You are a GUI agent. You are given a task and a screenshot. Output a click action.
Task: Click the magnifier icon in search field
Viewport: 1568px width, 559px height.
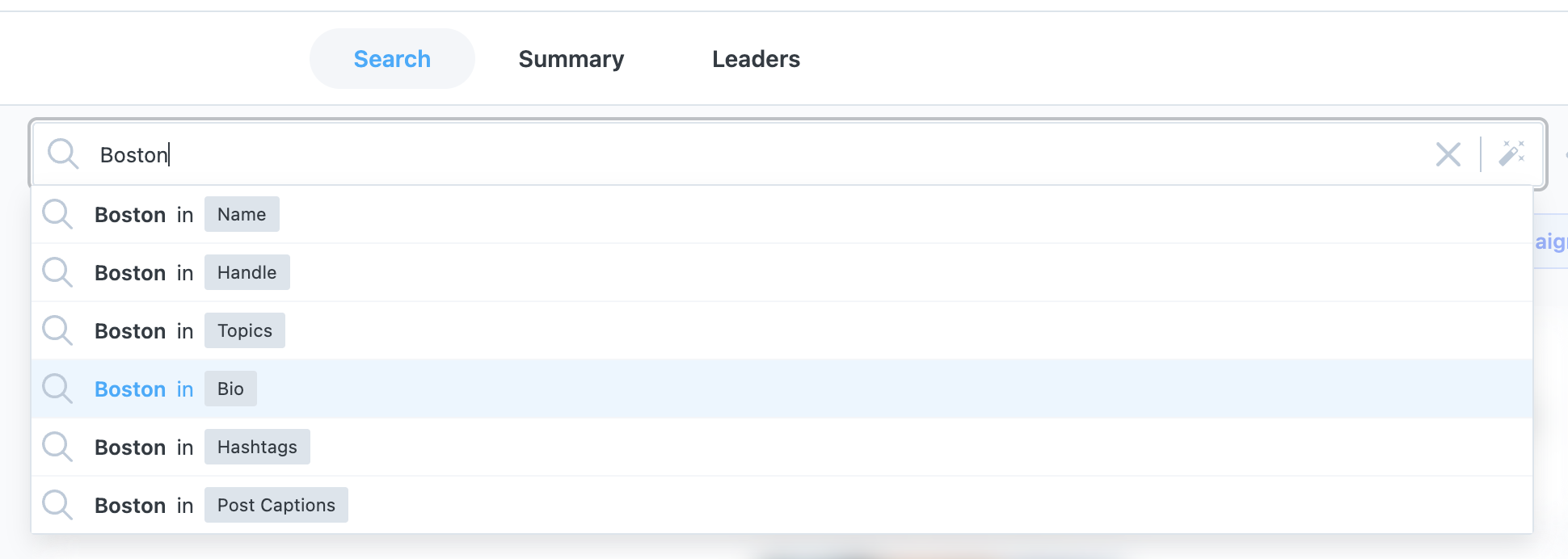pos(62,153)
